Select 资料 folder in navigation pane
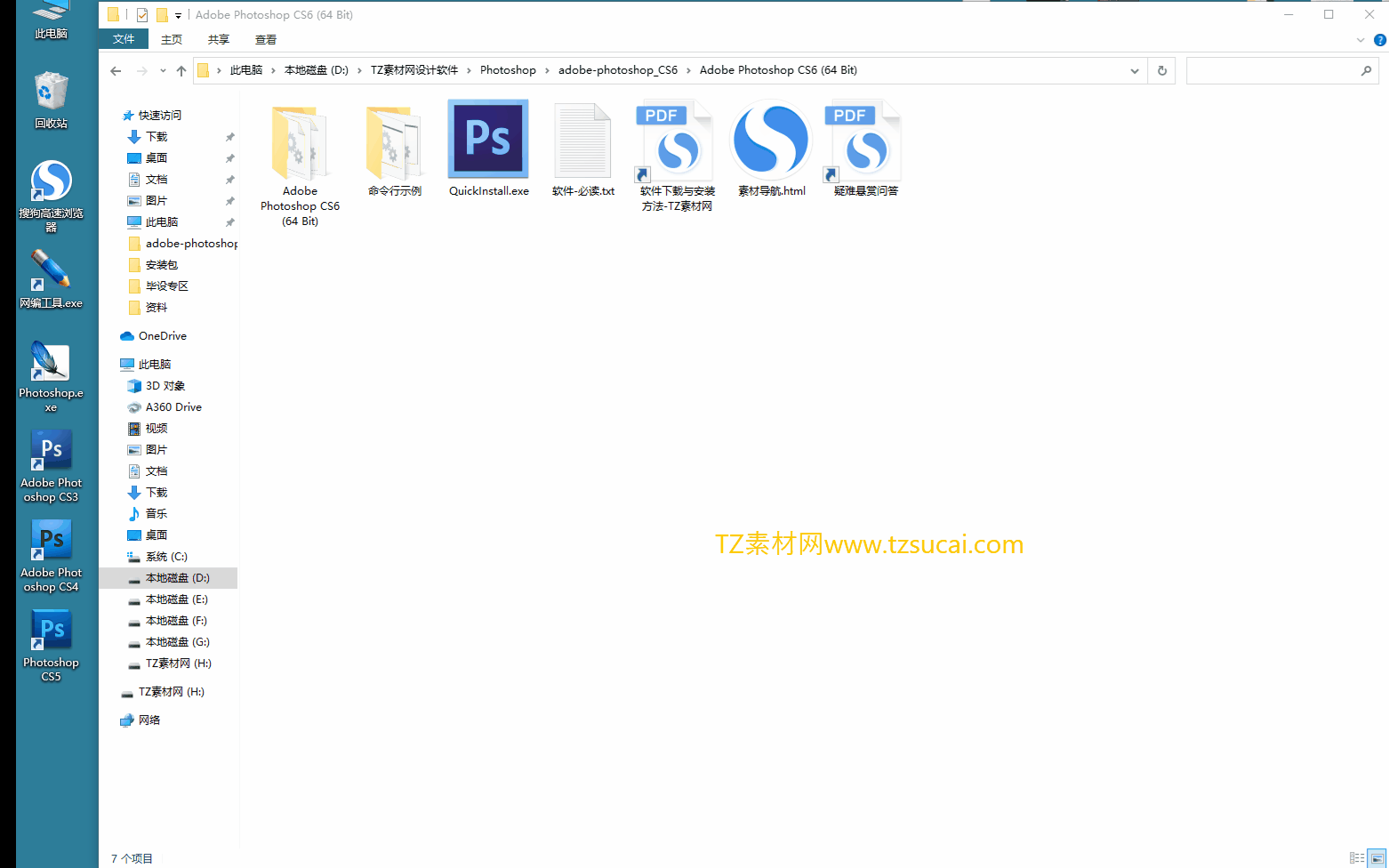 click(x=157, y=308)
